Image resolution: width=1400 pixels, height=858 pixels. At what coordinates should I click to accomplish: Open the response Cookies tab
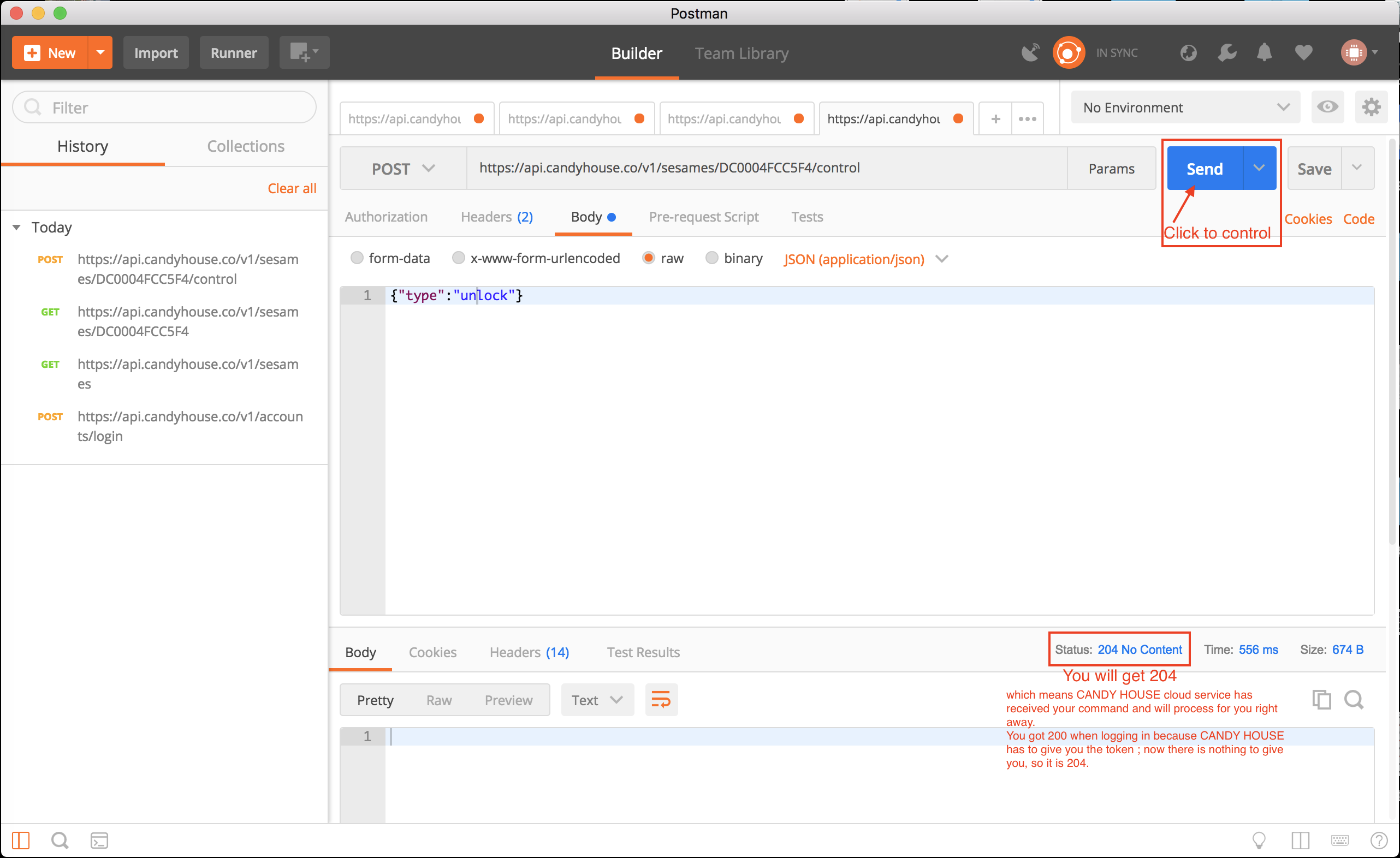pyautogui.click(x=432, y=652)
